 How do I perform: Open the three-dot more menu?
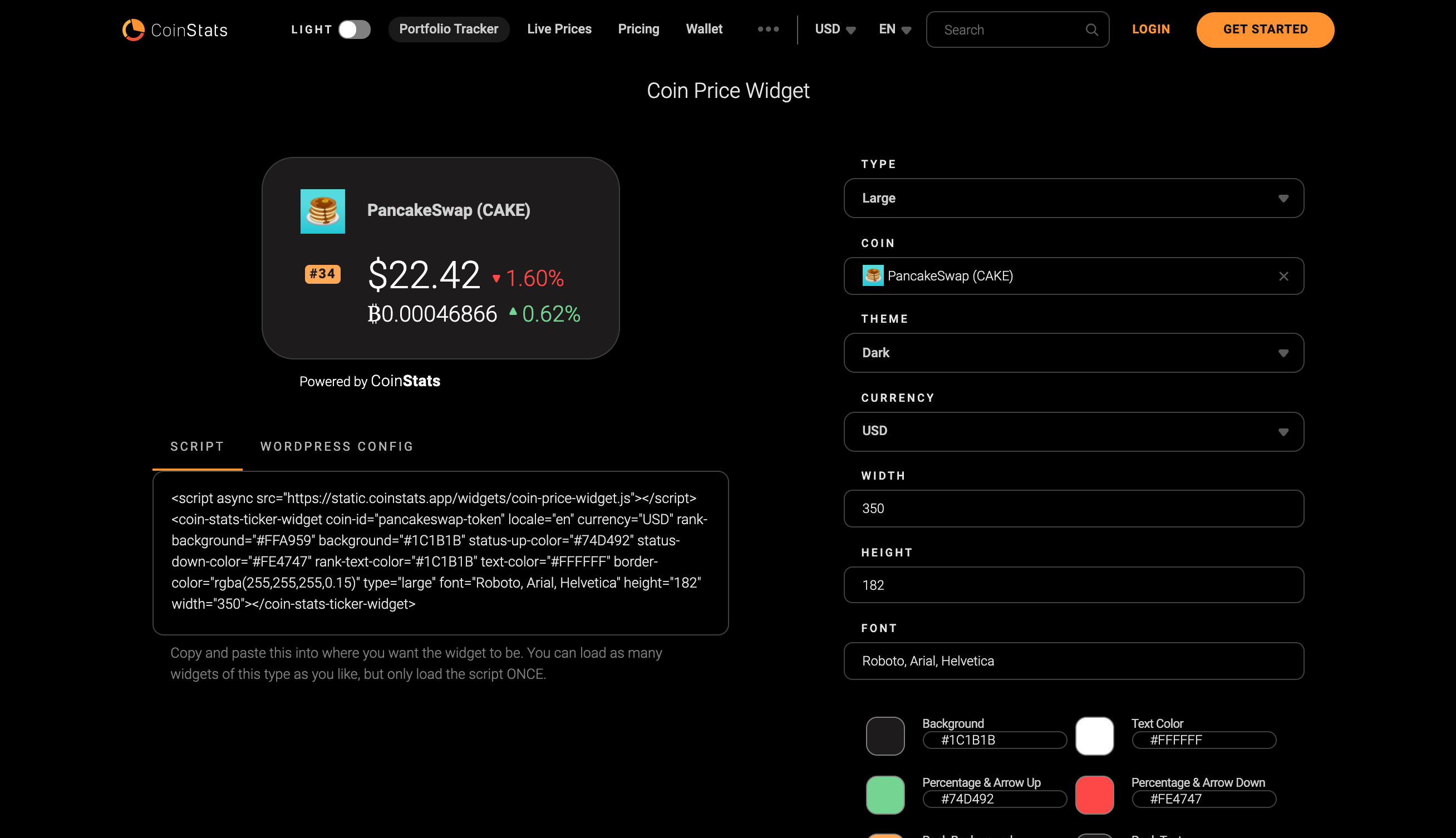point(768,29)
